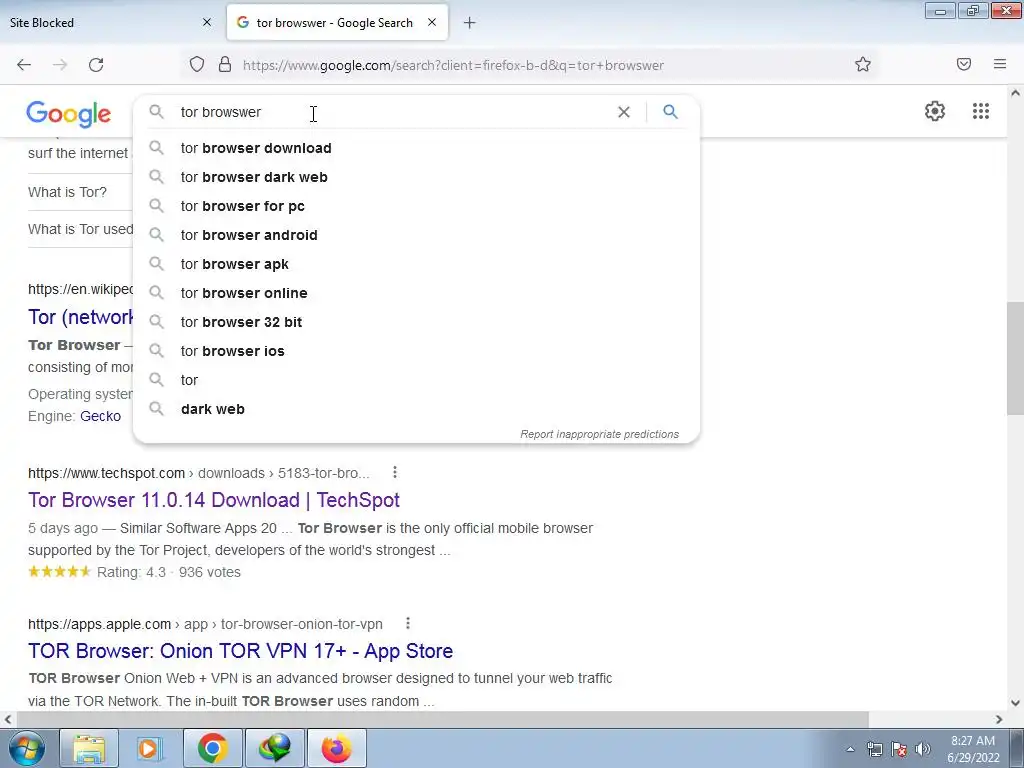Open the tracking protection shield icon
This screenshot has height=768, width=1024.
(x=197, y=64)
